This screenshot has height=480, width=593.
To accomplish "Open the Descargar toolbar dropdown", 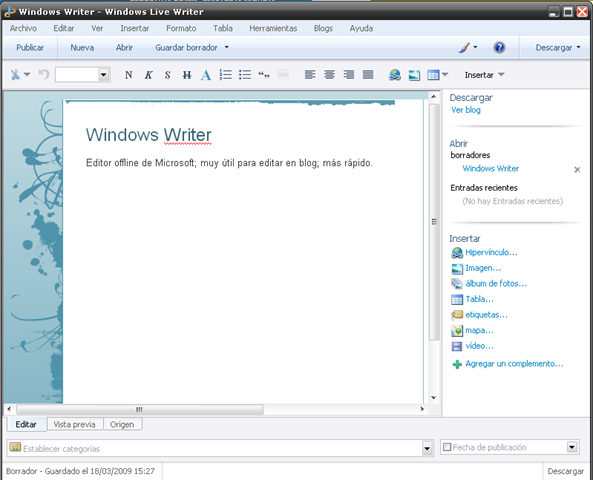I will [558, 48].
